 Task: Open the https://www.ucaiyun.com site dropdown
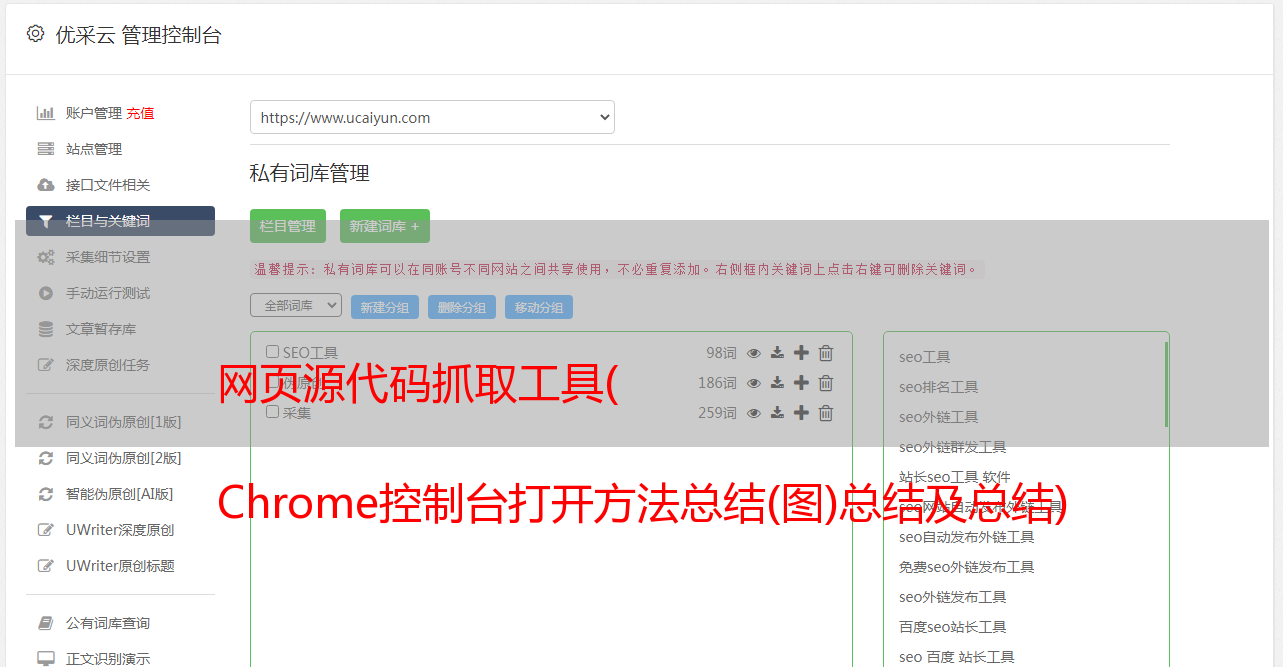coord(432,117)
